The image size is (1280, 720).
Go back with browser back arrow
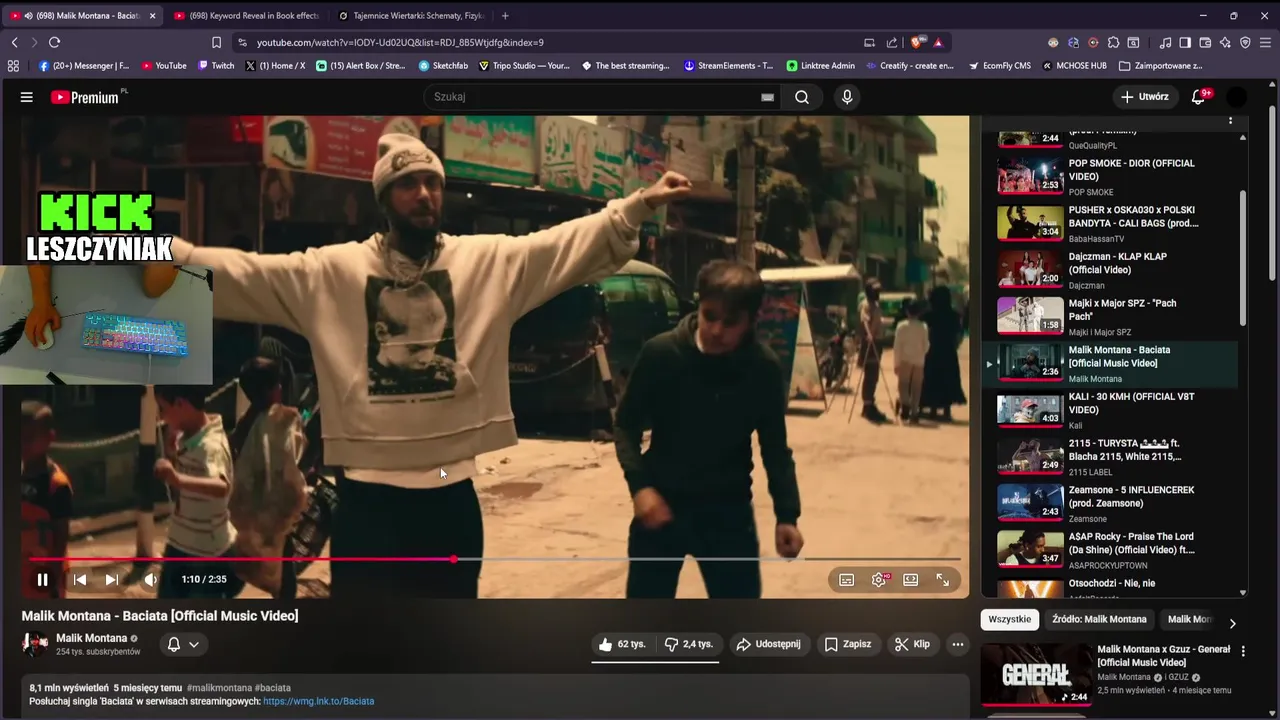pos(14,42)
